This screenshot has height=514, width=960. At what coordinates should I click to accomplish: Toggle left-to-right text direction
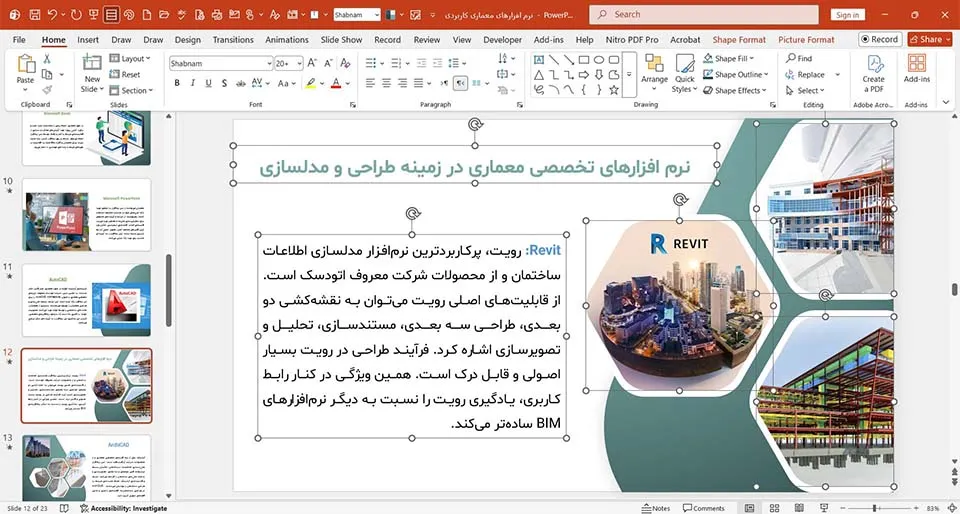click(x=444, y=83)
